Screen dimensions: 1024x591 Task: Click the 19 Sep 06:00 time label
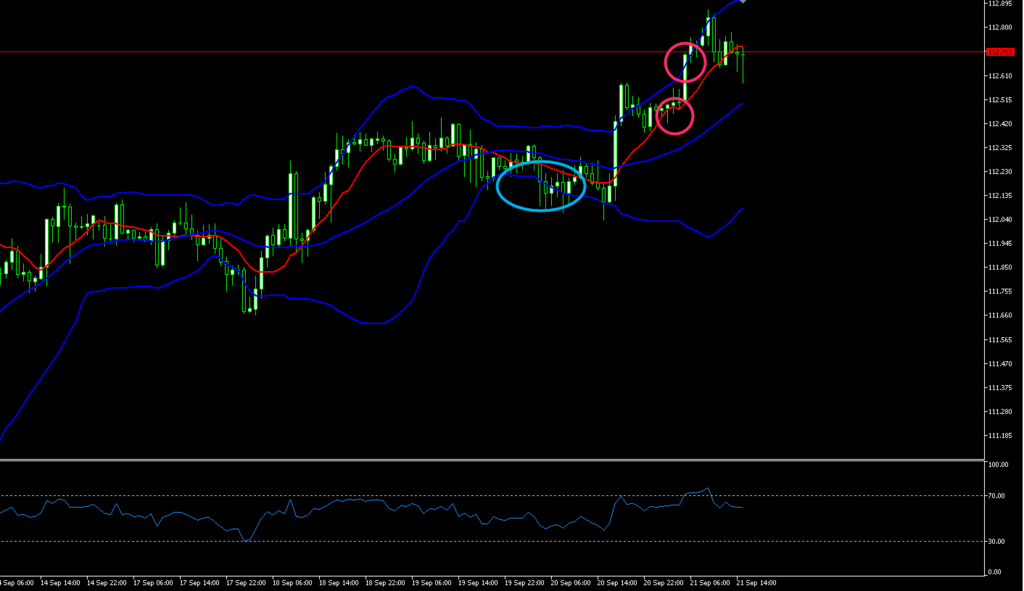click(x=431, y=583)
